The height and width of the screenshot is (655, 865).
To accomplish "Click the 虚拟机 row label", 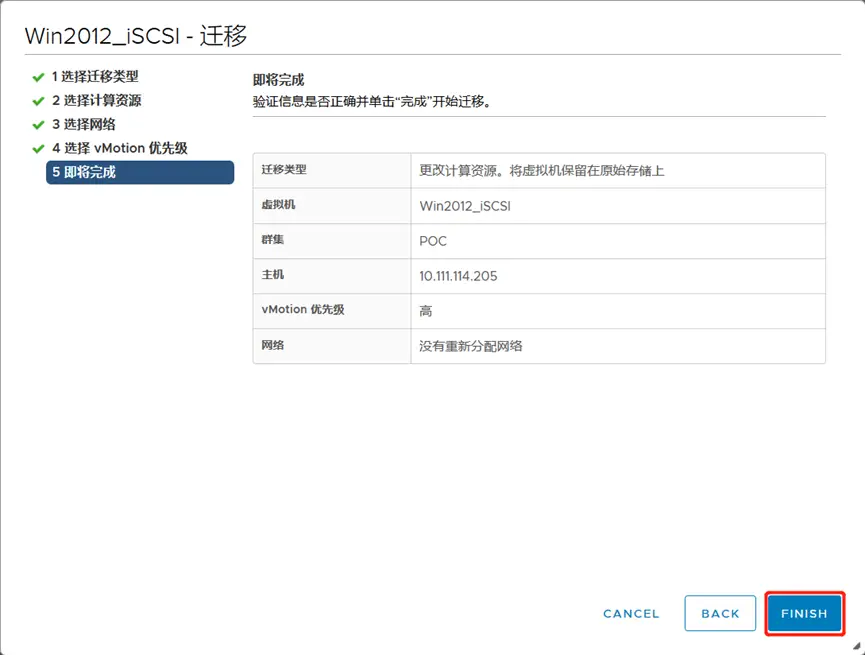I will click(x=278, y=205).
